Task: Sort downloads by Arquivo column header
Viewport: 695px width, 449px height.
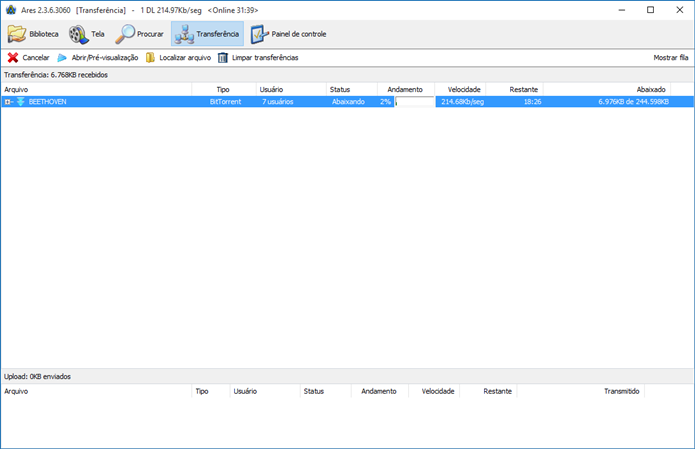Action: [x=96, y=90]
